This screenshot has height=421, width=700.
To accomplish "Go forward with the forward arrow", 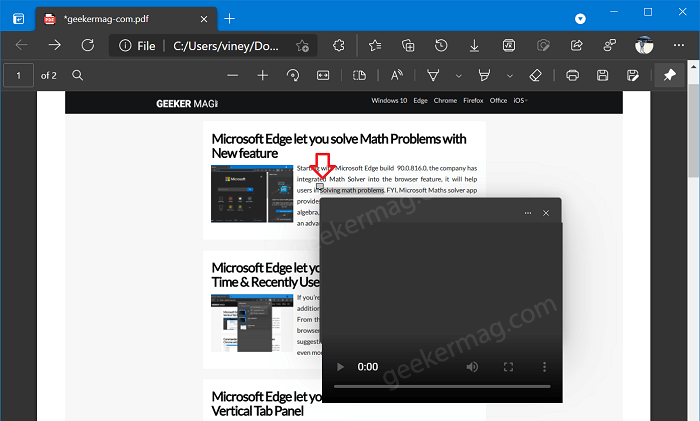I will [x=54, y=45].
